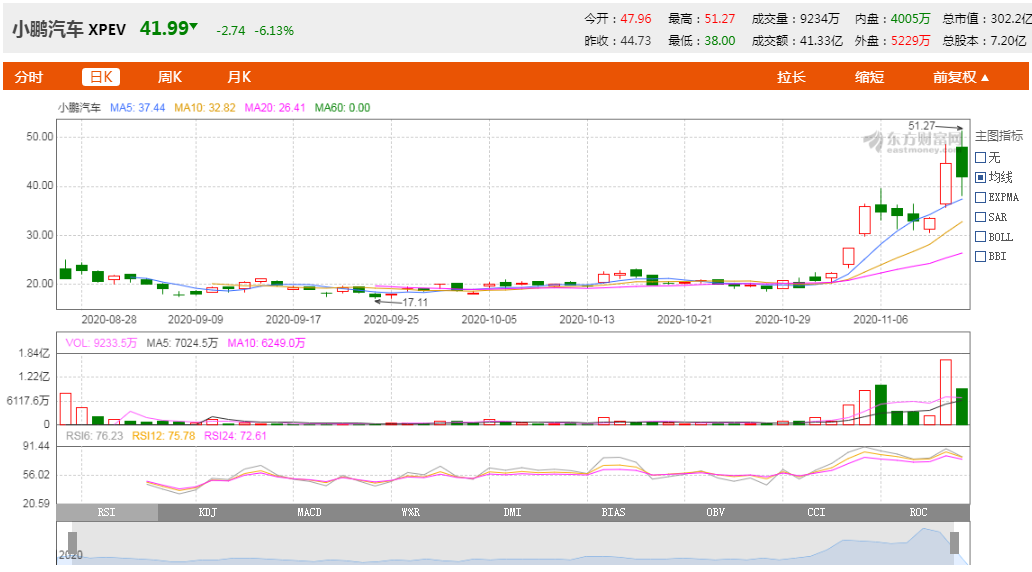Show the OBV indicator tab
This screenshot has width=1032, height=572.
coord(715,513)
